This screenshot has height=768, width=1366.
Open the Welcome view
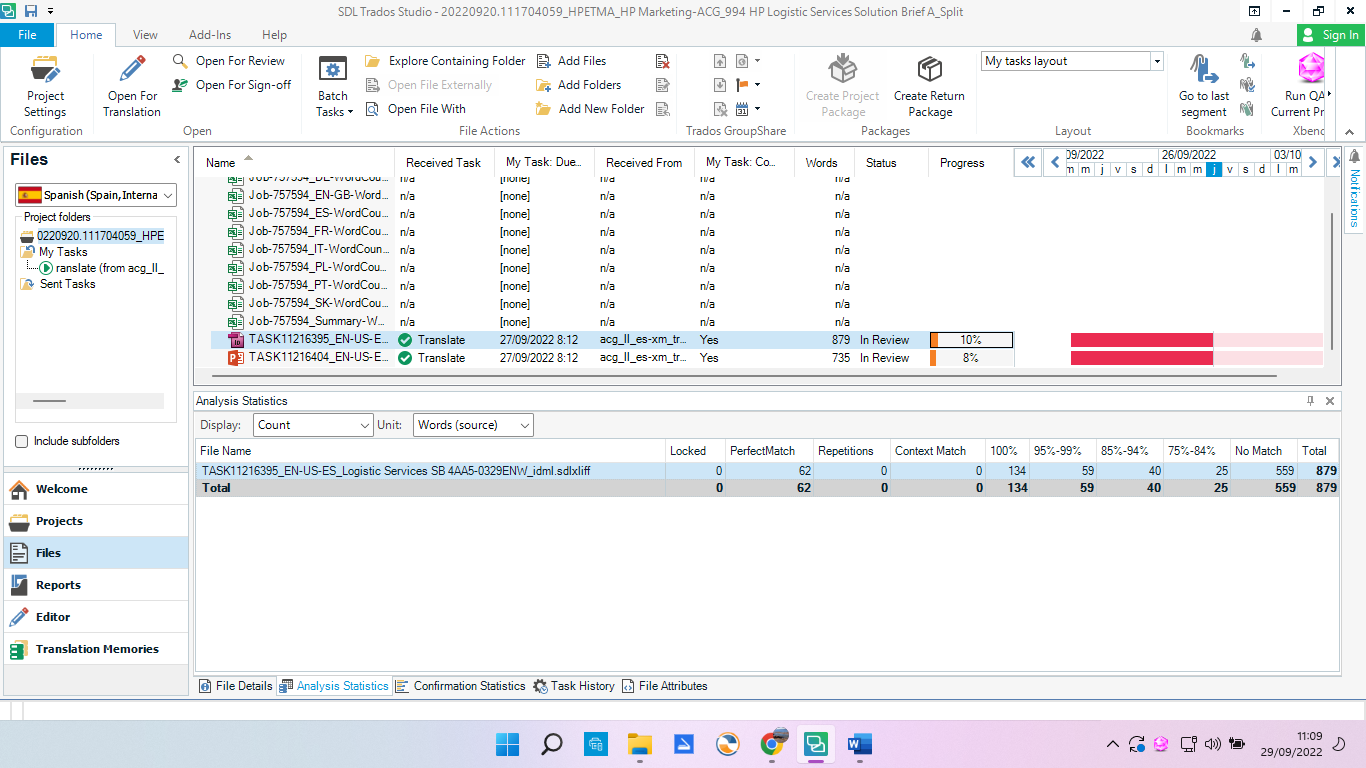point(95,489)
